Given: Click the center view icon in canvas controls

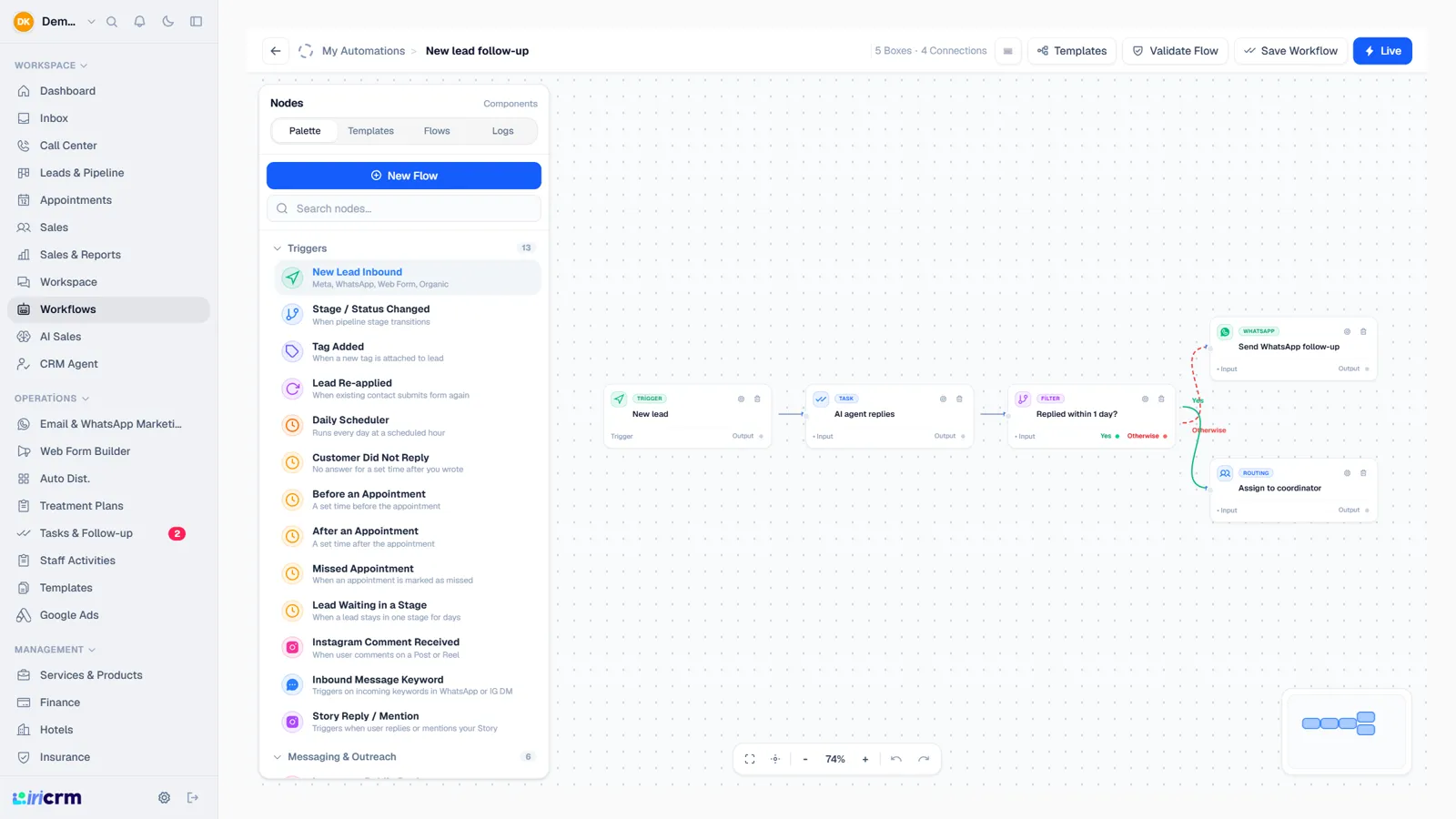Looking at the screenshot, I should [775, 759].
